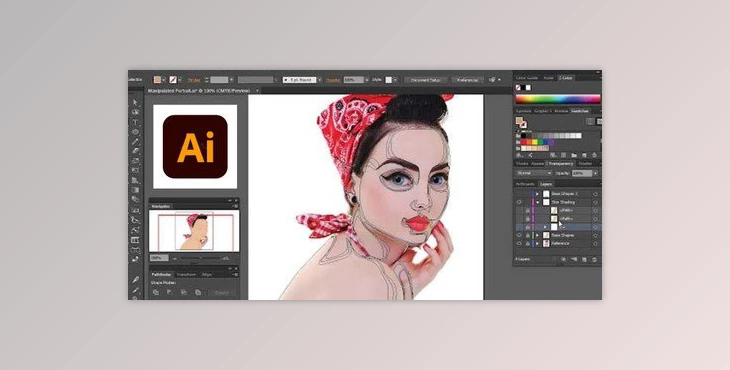
Task: Click arrange documents icon in control bar
Action: point(494,80)
